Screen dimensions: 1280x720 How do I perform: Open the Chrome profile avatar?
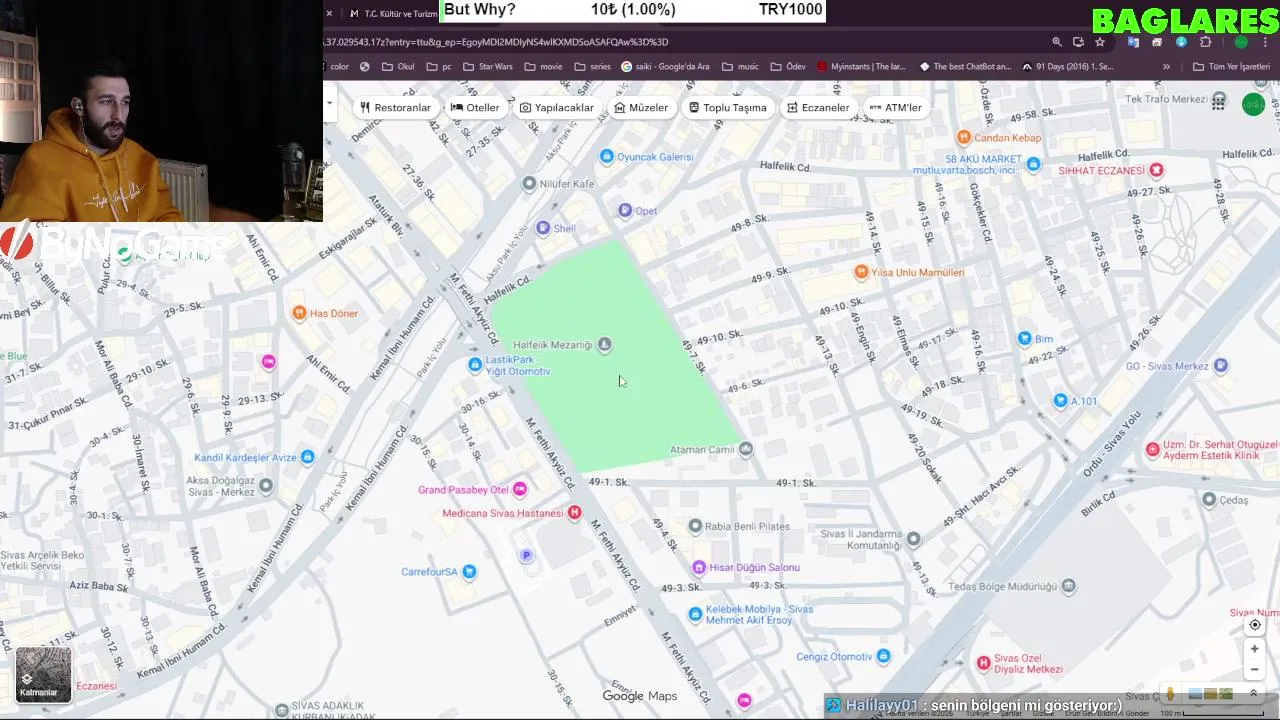(x=1241, y=42)
